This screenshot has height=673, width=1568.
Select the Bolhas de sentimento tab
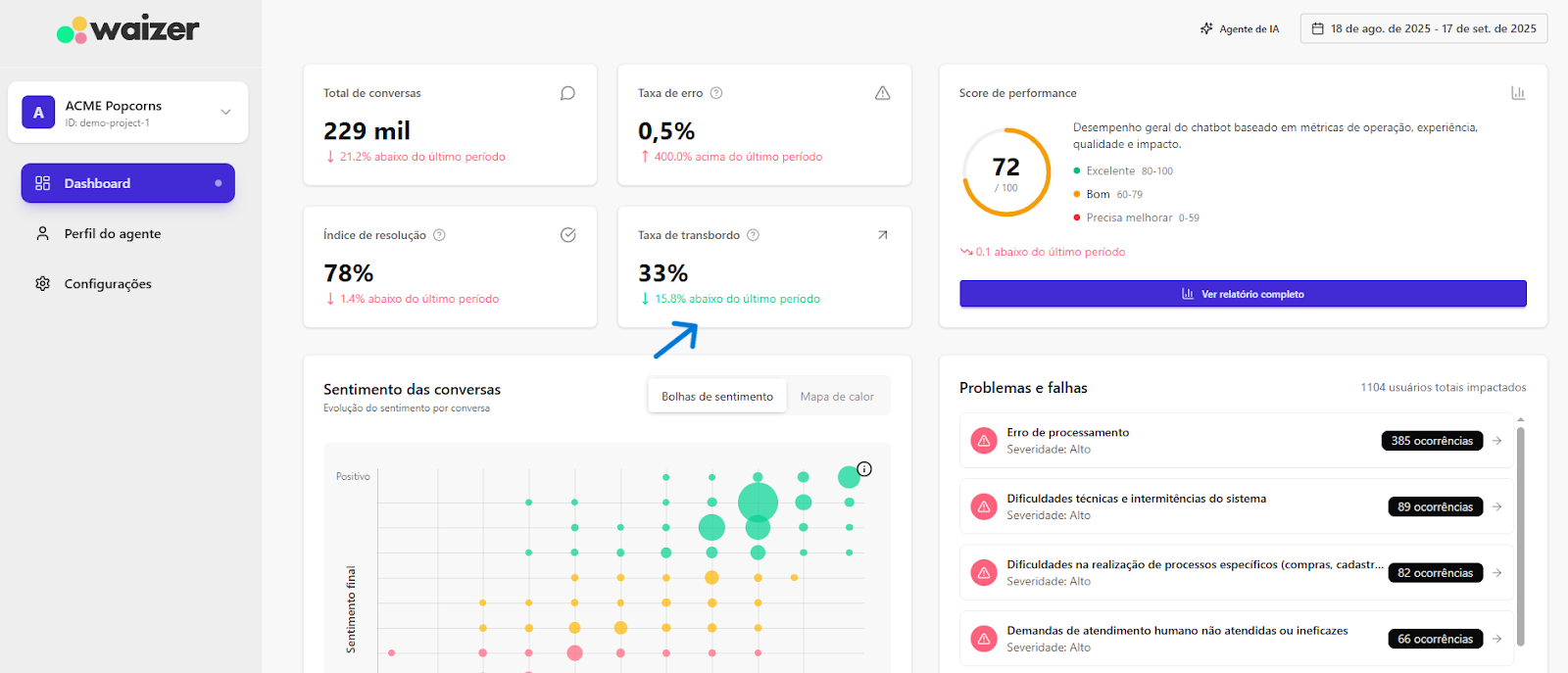click(716, 397)
